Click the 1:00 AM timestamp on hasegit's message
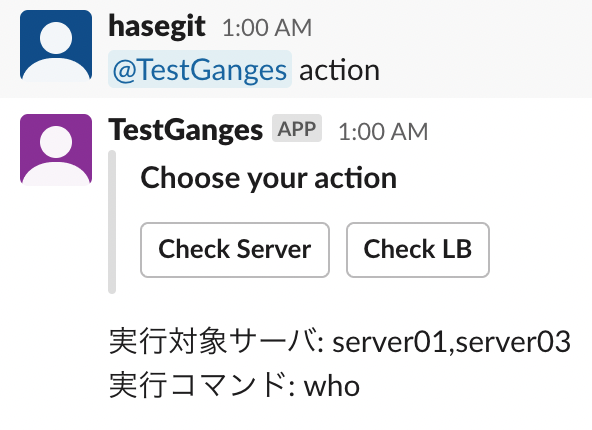This screenshot has width=592, height=430. click(267, 28)
